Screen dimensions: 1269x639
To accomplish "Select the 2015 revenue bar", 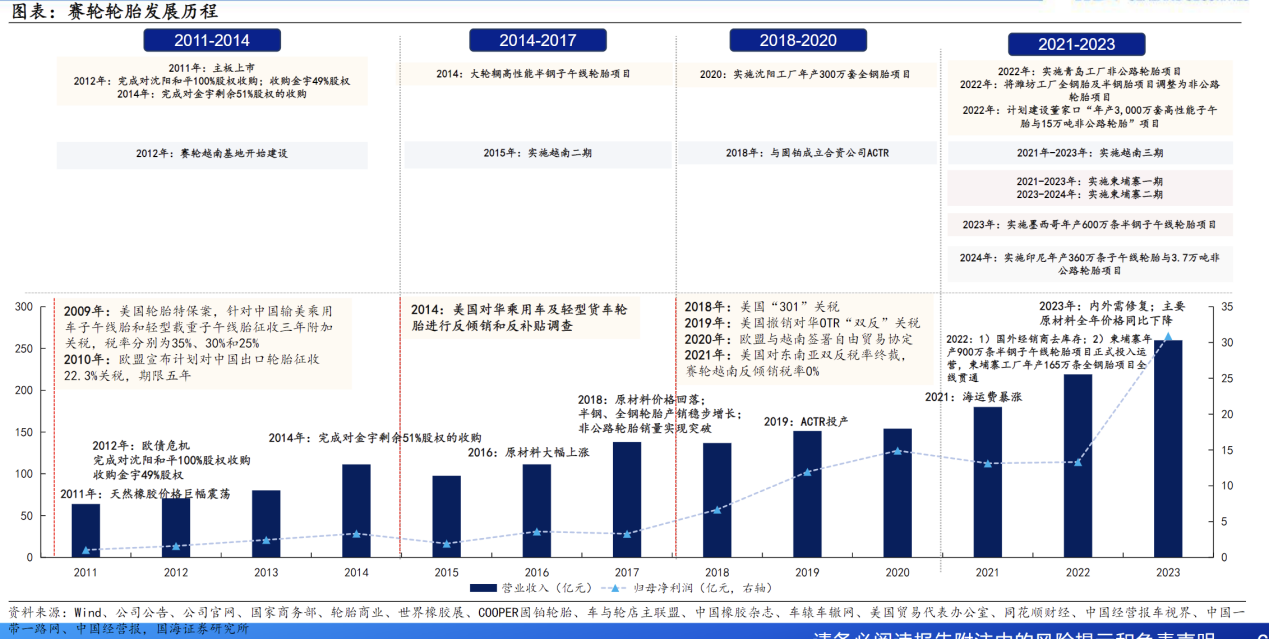I will pos(446,516).
